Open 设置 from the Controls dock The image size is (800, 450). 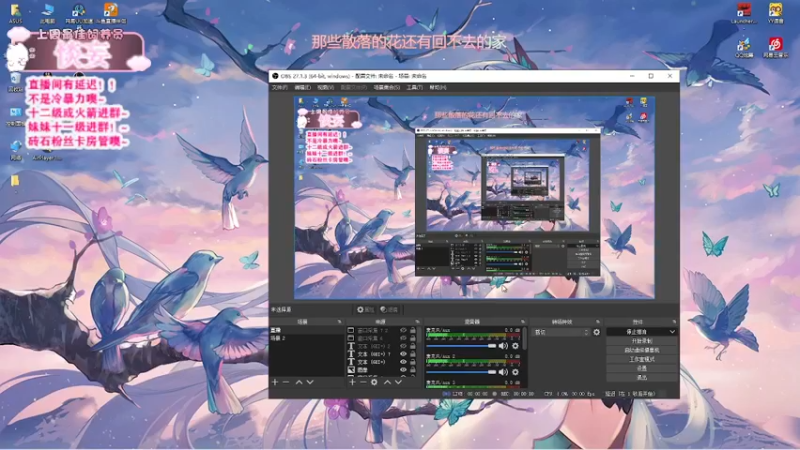642,368
